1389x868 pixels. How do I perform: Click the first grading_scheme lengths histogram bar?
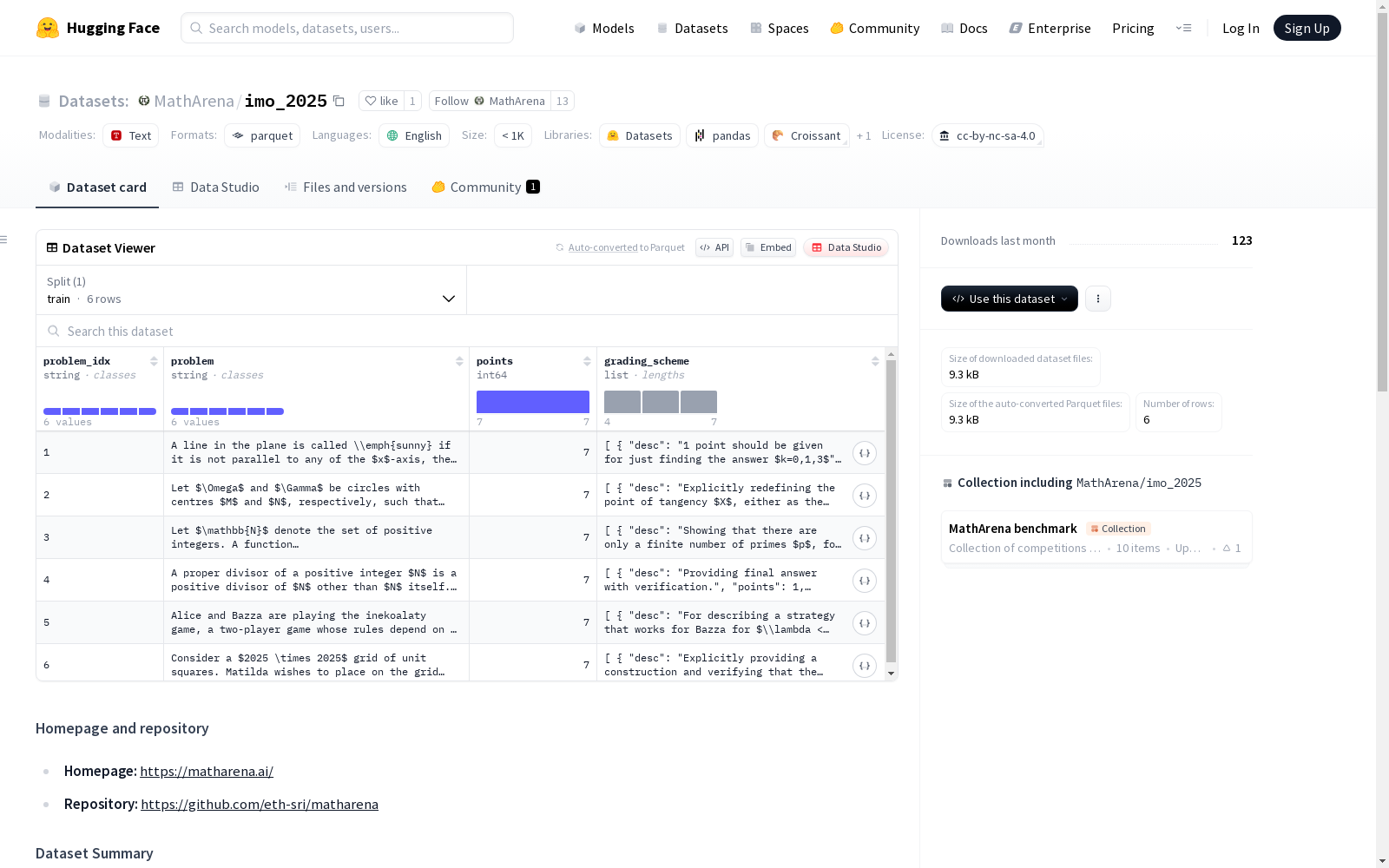click(x=622, y=402)
